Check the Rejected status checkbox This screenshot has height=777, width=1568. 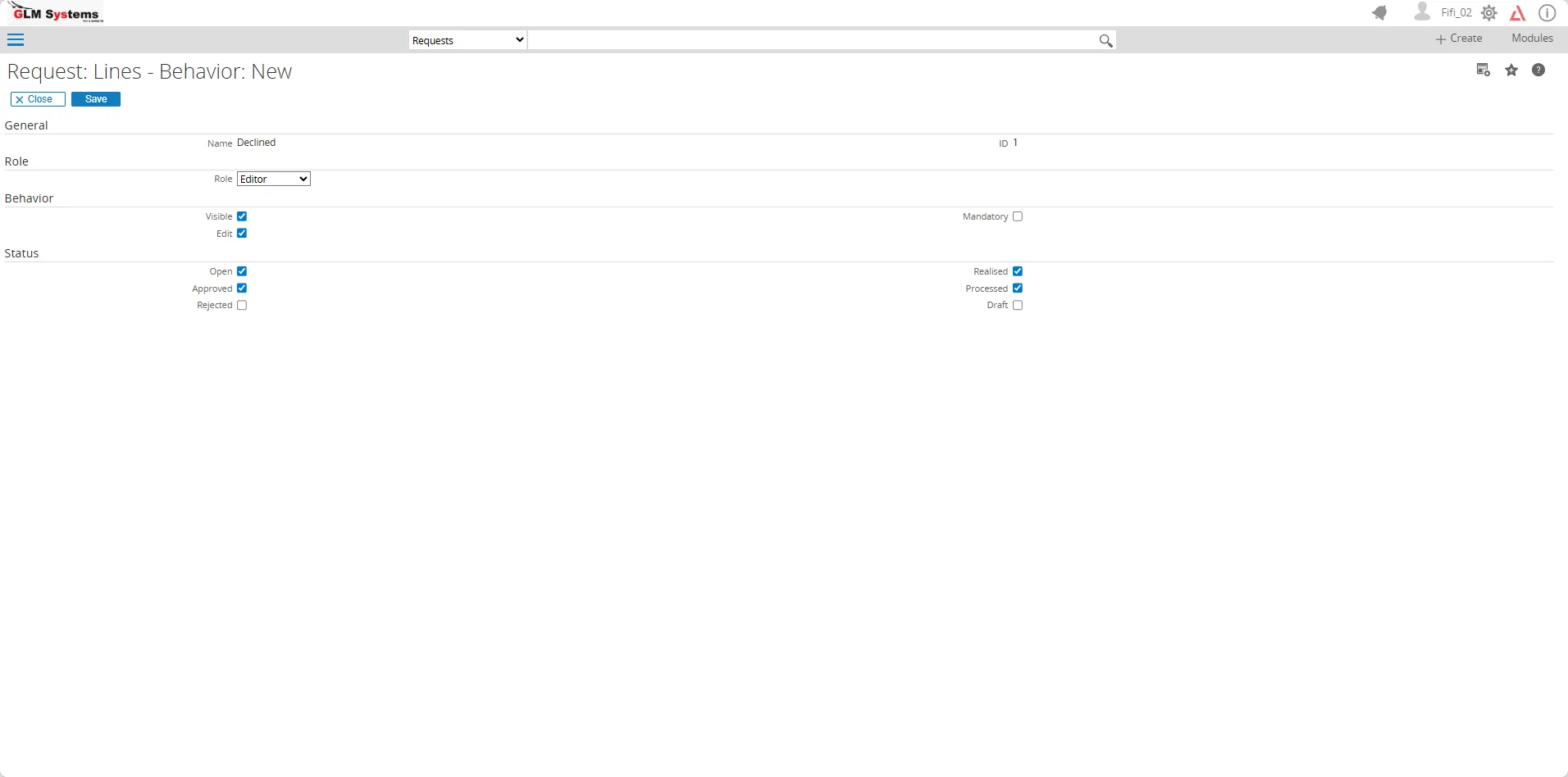[242, 305]
